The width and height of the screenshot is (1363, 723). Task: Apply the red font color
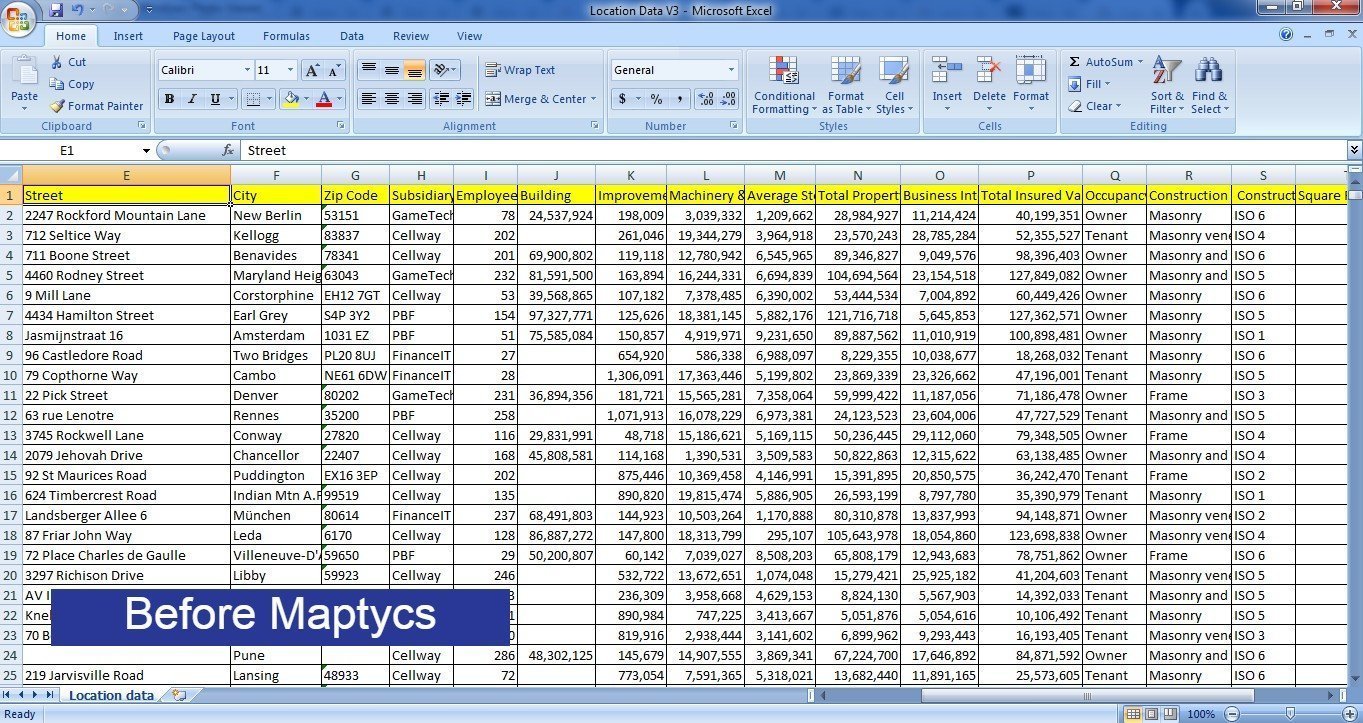point(323,99)
